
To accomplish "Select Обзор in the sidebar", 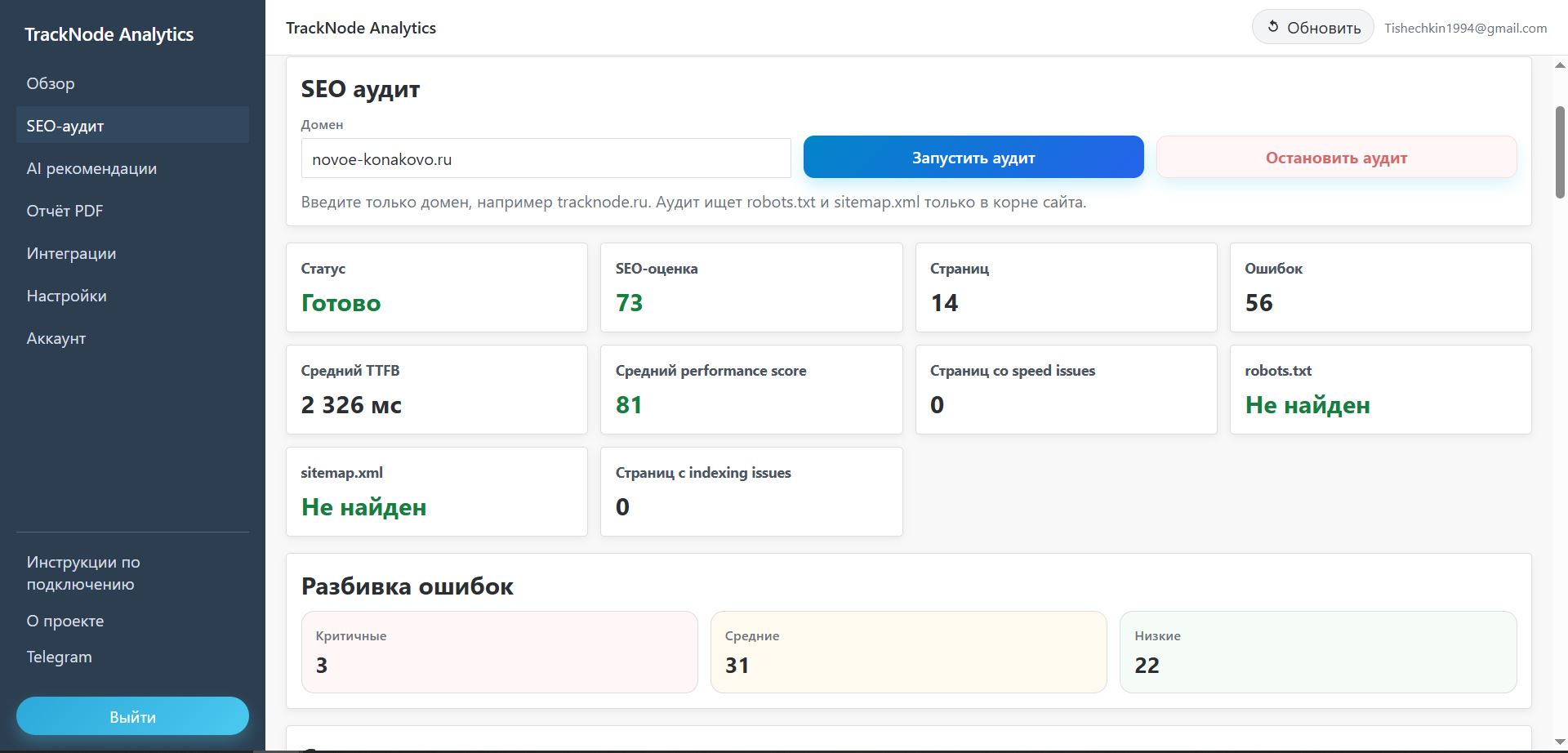I will 51,82.
